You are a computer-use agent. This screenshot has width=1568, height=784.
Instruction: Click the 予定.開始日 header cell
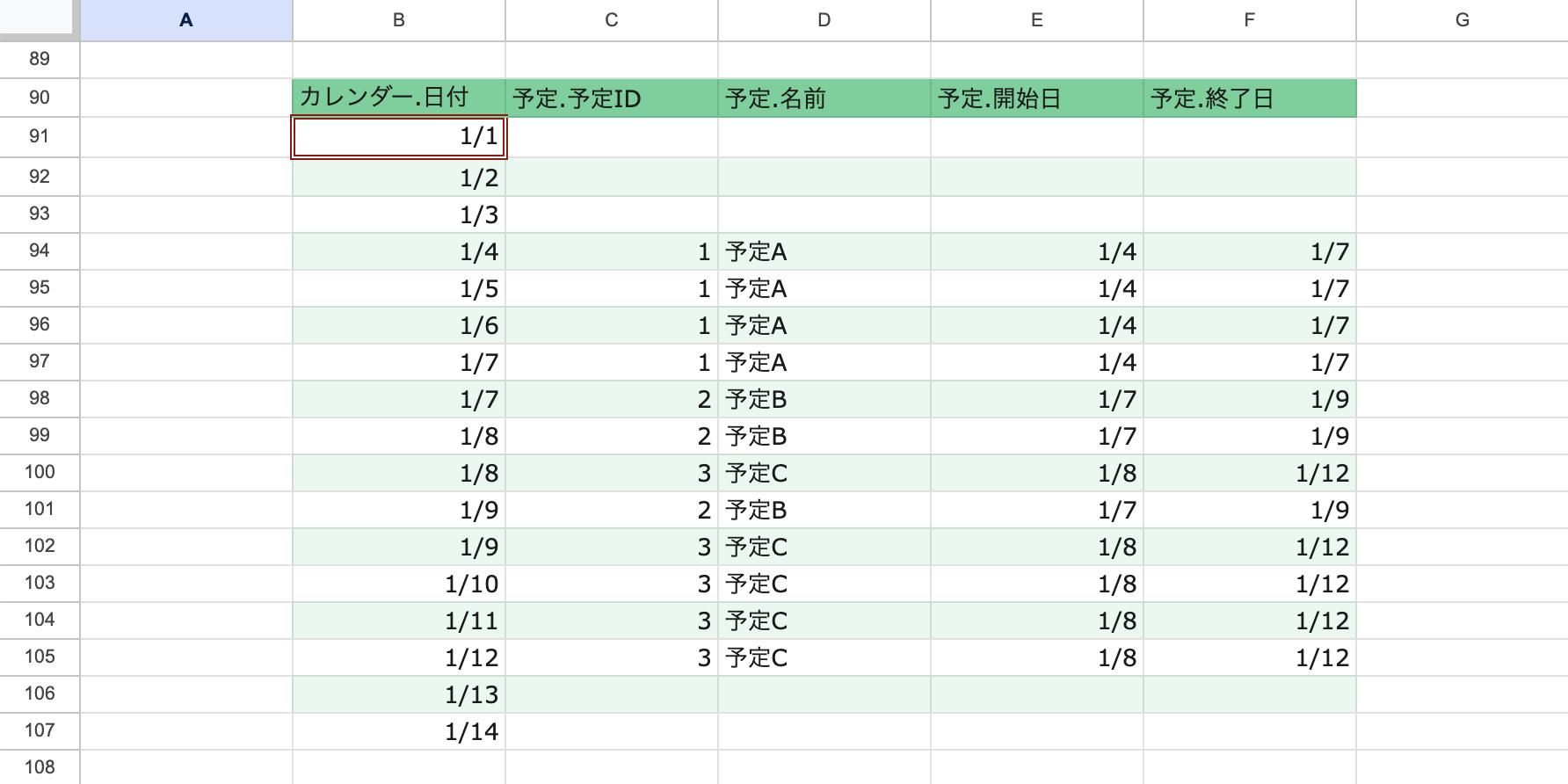(x=1036, y=98)
